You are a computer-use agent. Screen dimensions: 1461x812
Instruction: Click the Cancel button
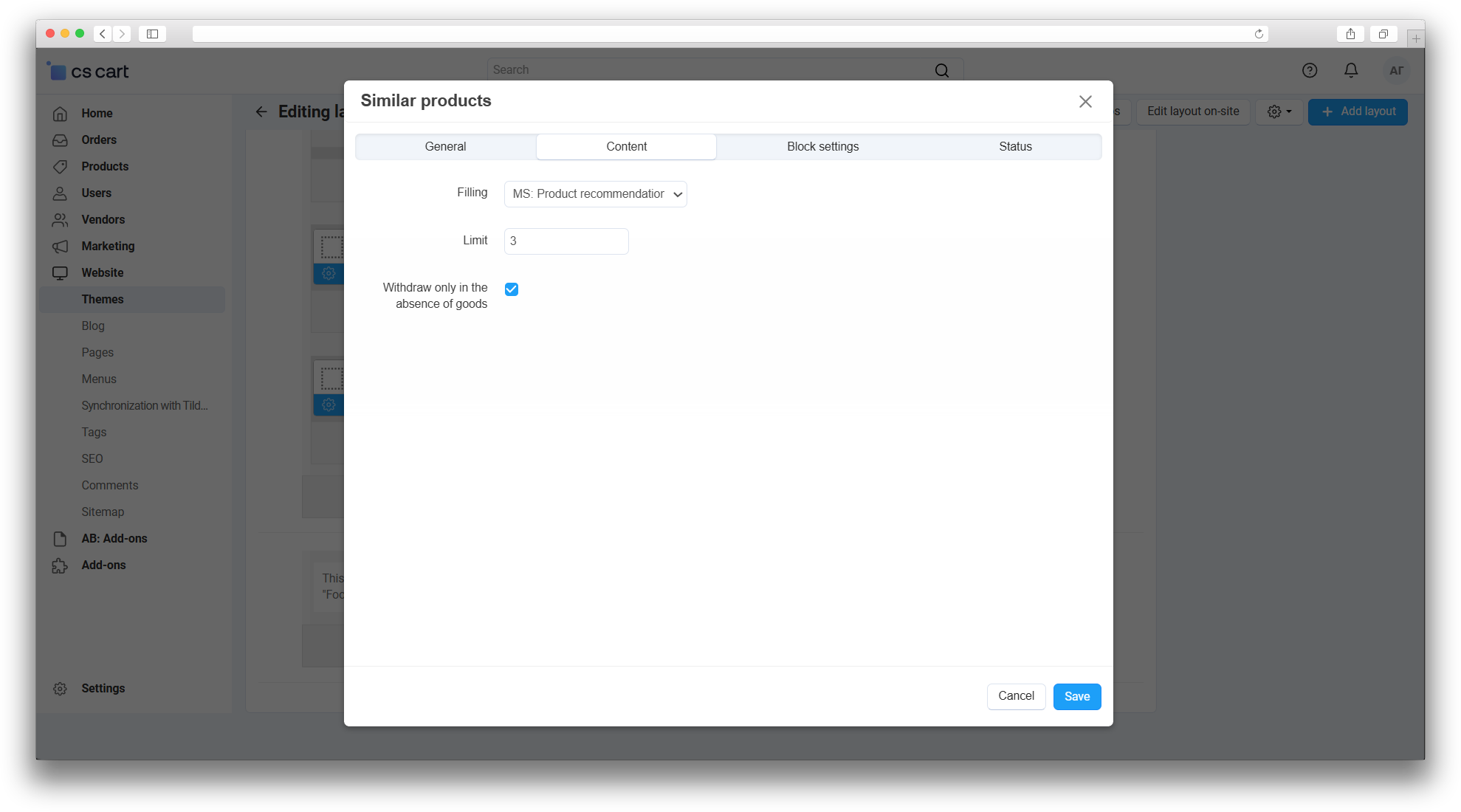[1016, 696]
